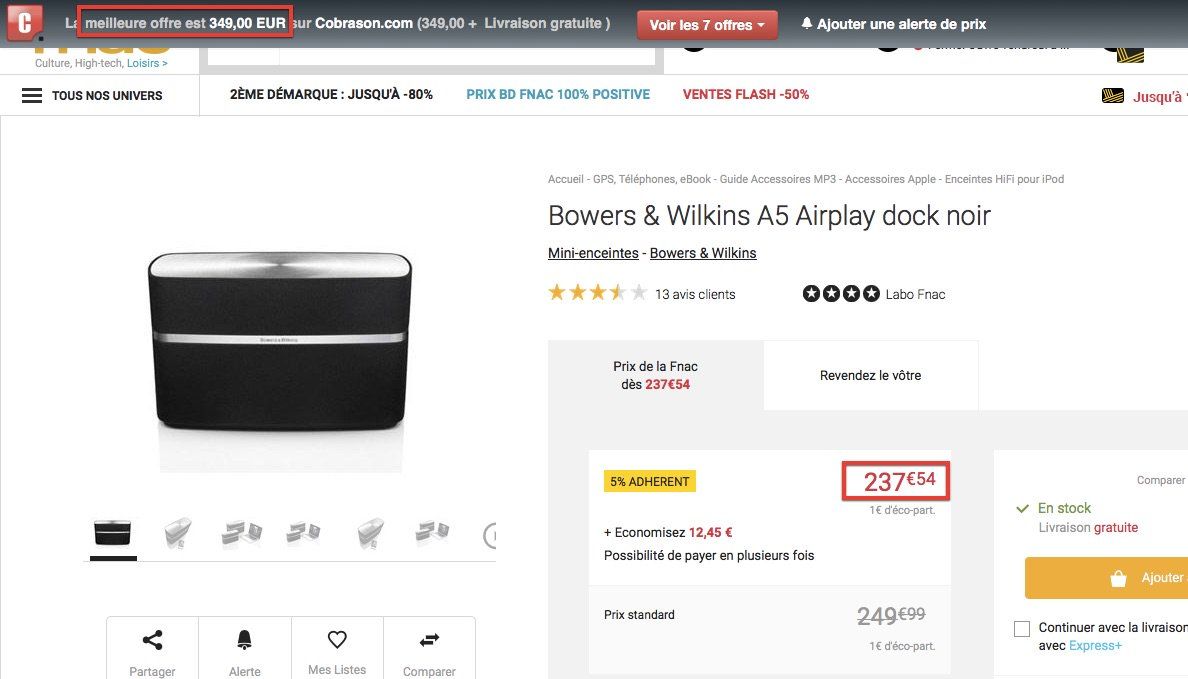Click the Mes Listes heart icon
1188x679 pixels.
(x=337, y=640)
